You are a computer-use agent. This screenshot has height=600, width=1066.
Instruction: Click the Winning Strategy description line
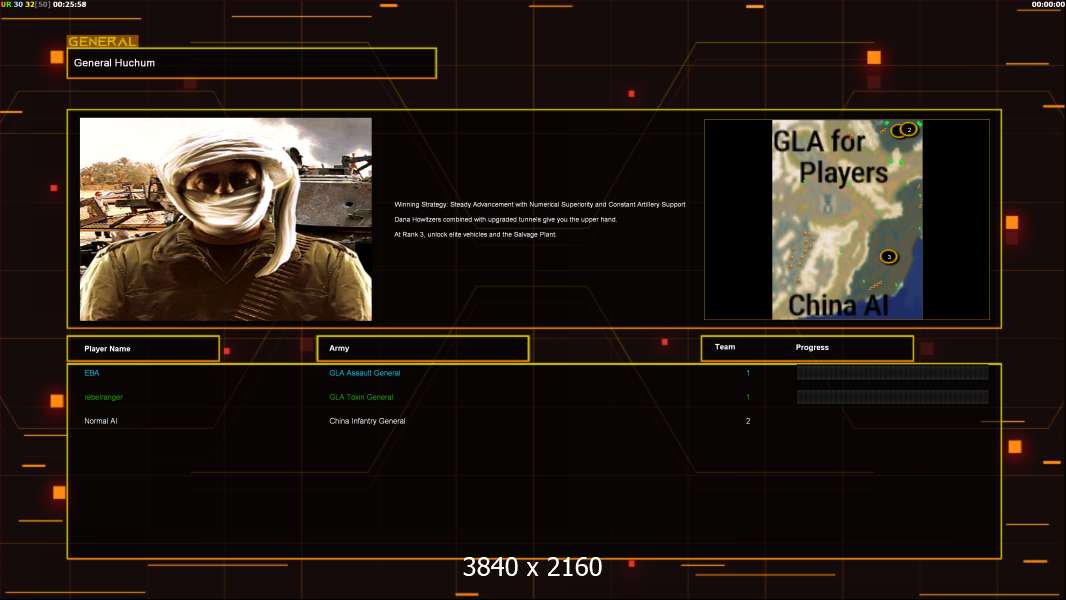pyautogui.click(x=540, y=205)
